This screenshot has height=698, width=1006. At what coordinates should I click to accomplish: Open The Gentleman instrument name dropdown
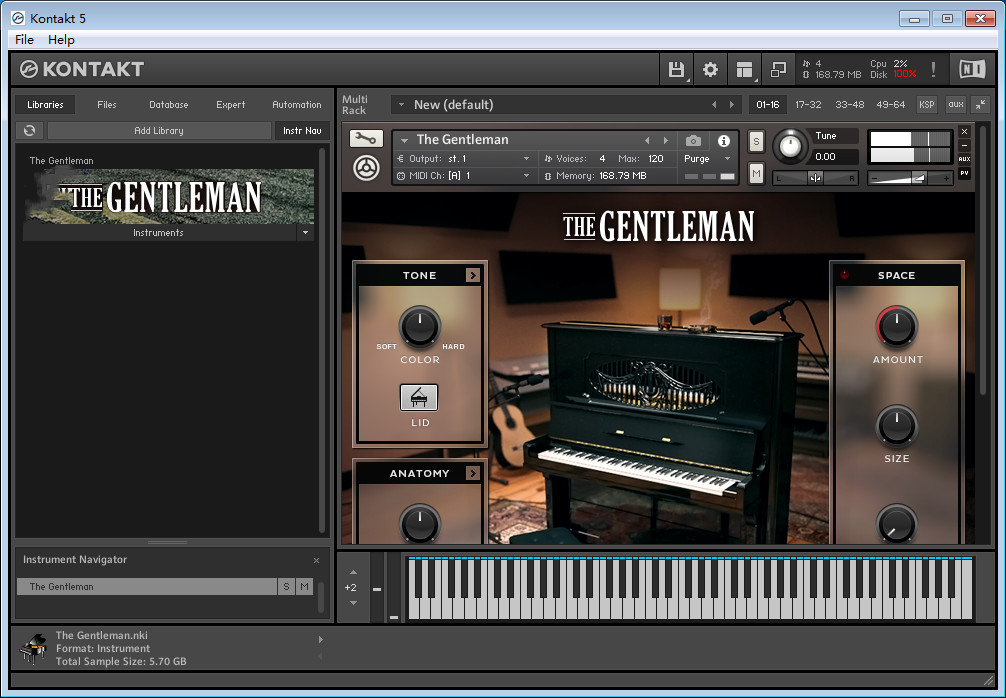pos(404,140)
